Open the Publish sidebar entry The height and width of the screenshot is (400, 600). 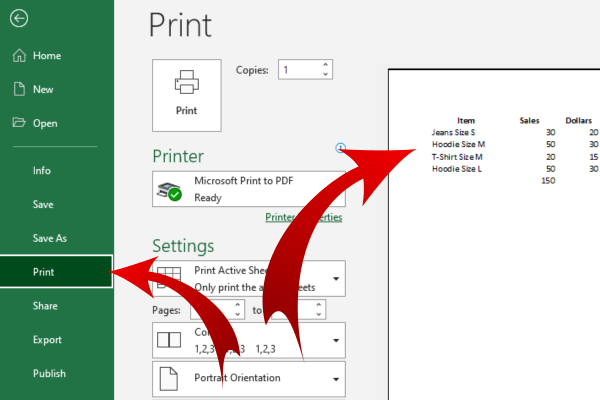click(49, 373)
